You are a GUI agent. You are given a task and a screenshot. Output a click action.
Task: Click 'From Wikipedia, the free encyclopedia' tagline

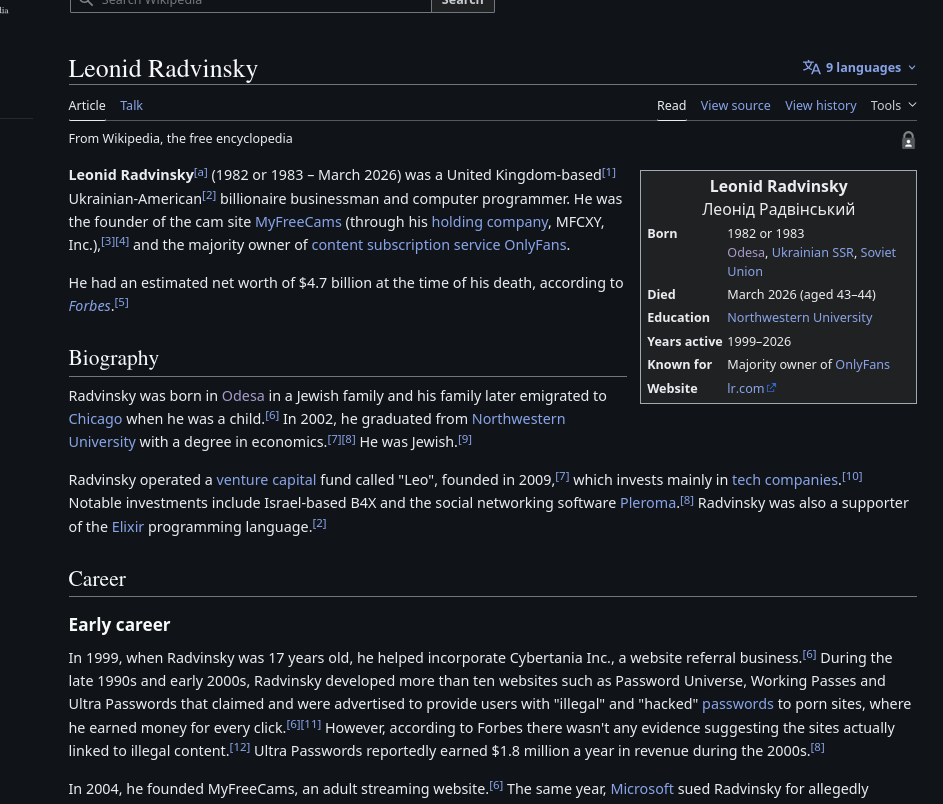click(x=180, y=138)
